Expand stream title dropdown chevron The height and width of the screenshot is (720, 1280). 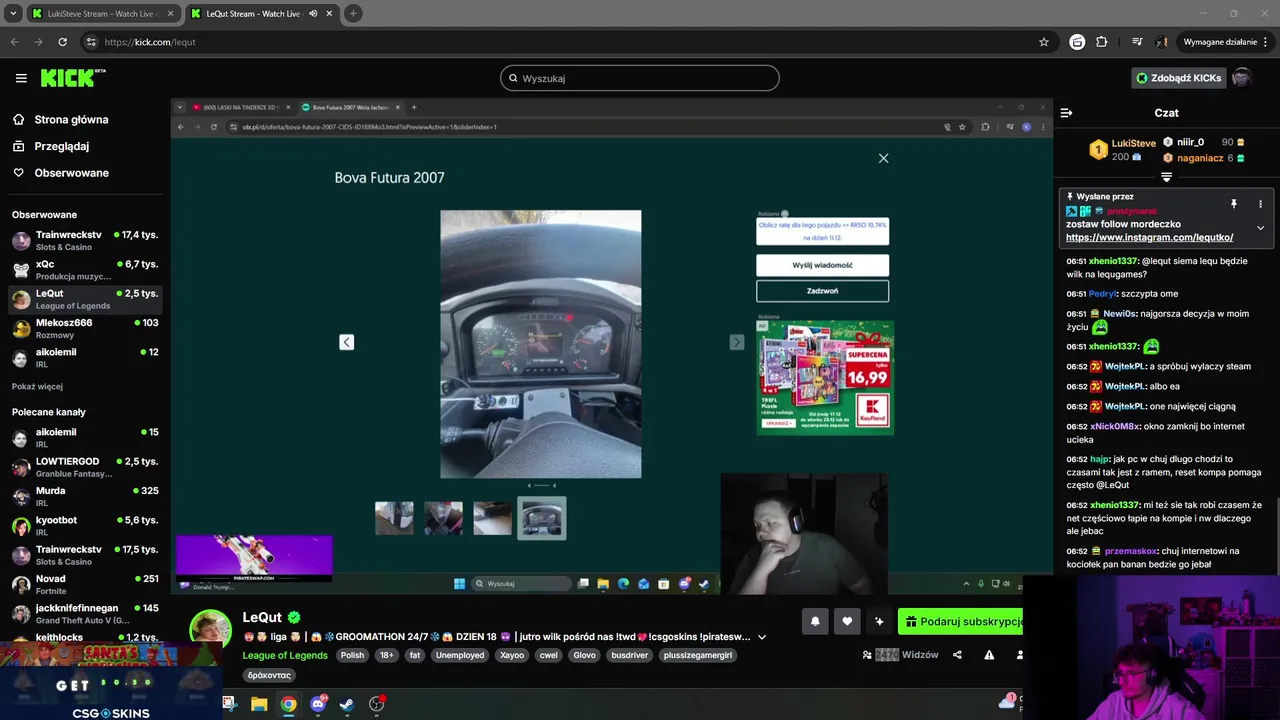(x=762, y=637)
